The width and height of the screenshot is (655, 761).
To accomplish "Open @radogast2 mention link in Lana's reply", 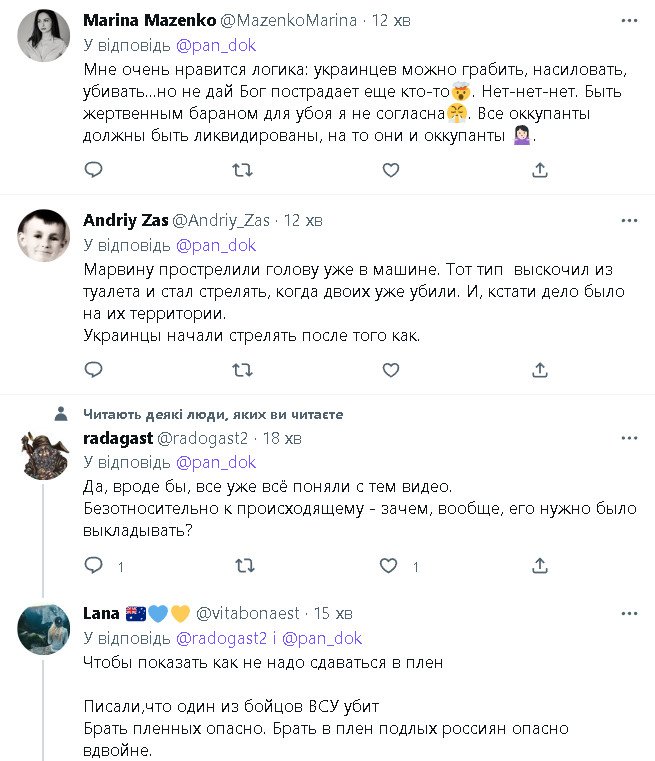I will click(213, 637).
